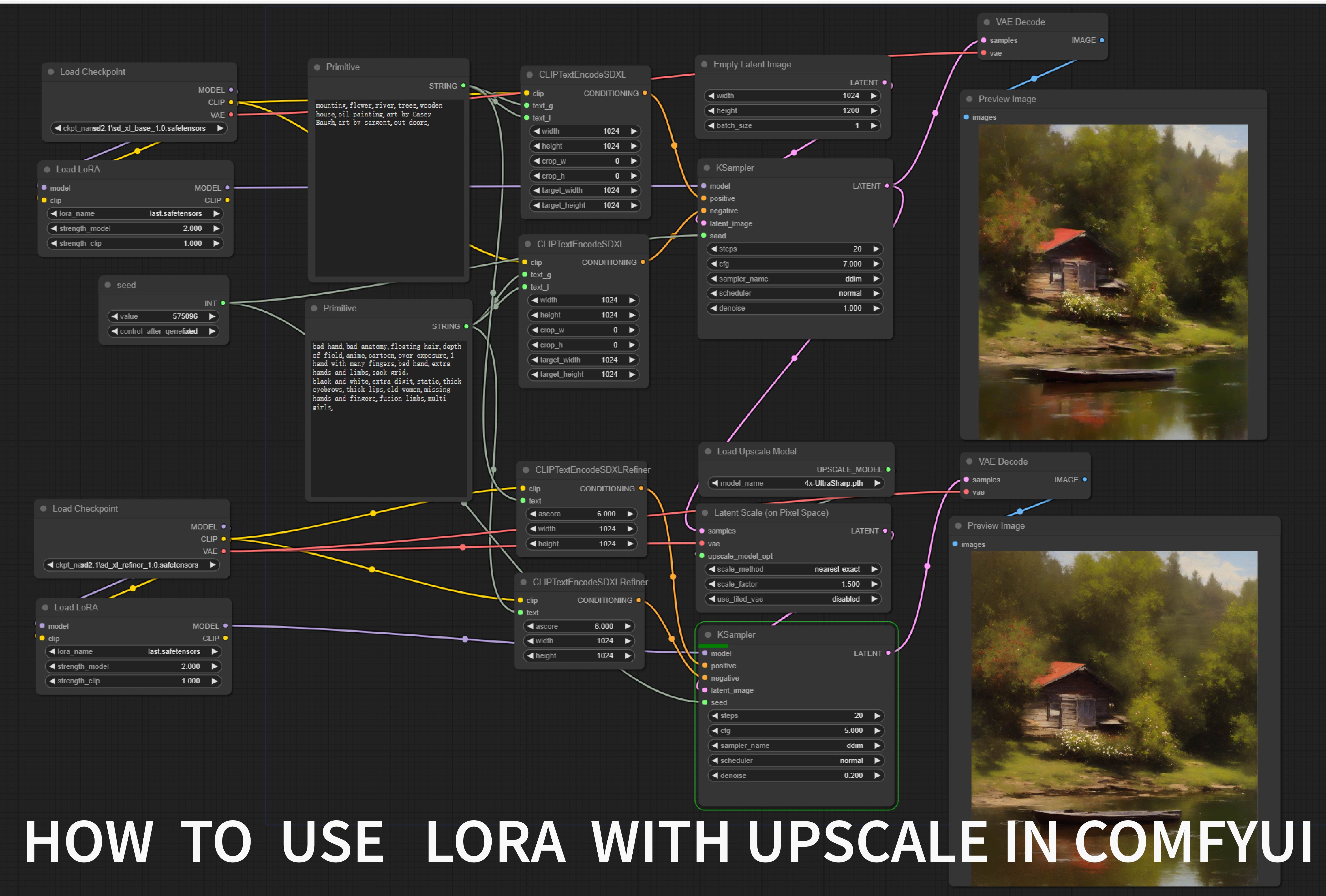Open the ckpt_name selector showing sd_xl_base_1.0.safetensors
1326x896 pixels.
[139, 128]
